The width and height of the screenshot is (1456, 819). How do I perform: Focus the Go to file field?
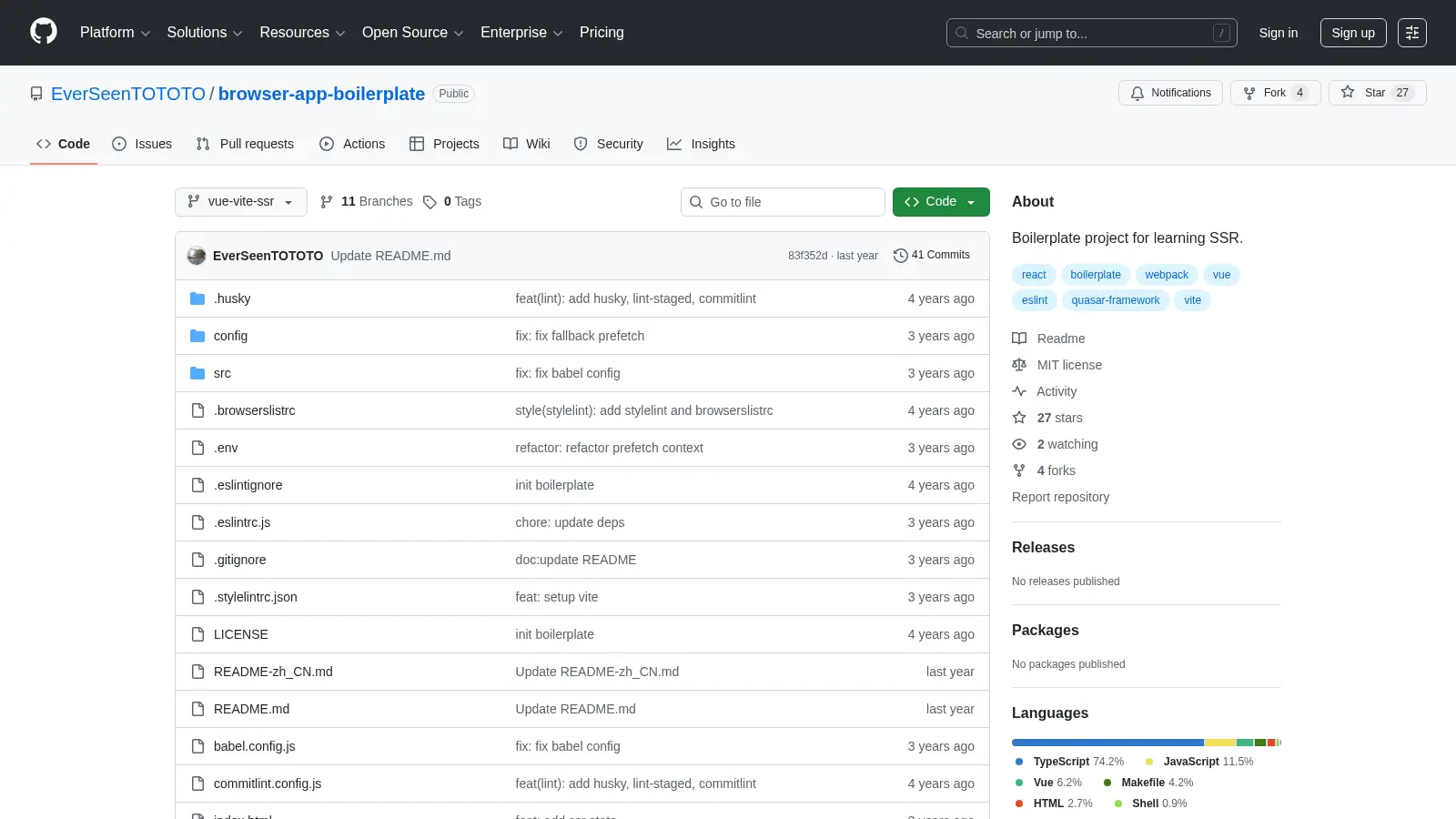coord(783,202)
